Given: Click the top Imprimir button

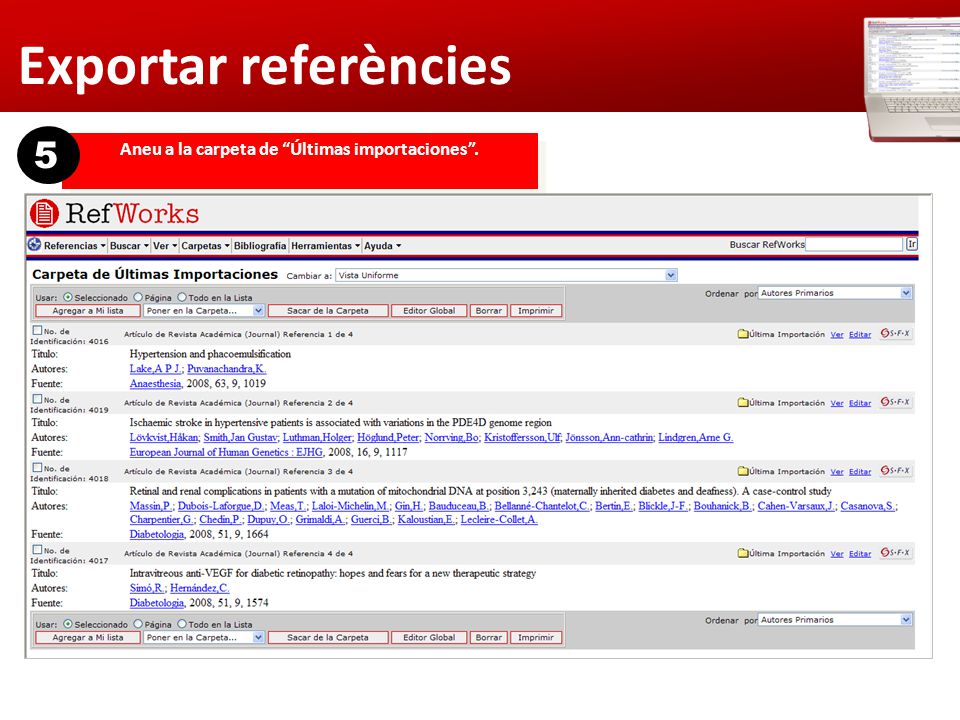Looking at the screenshot, I should point(536,310).
